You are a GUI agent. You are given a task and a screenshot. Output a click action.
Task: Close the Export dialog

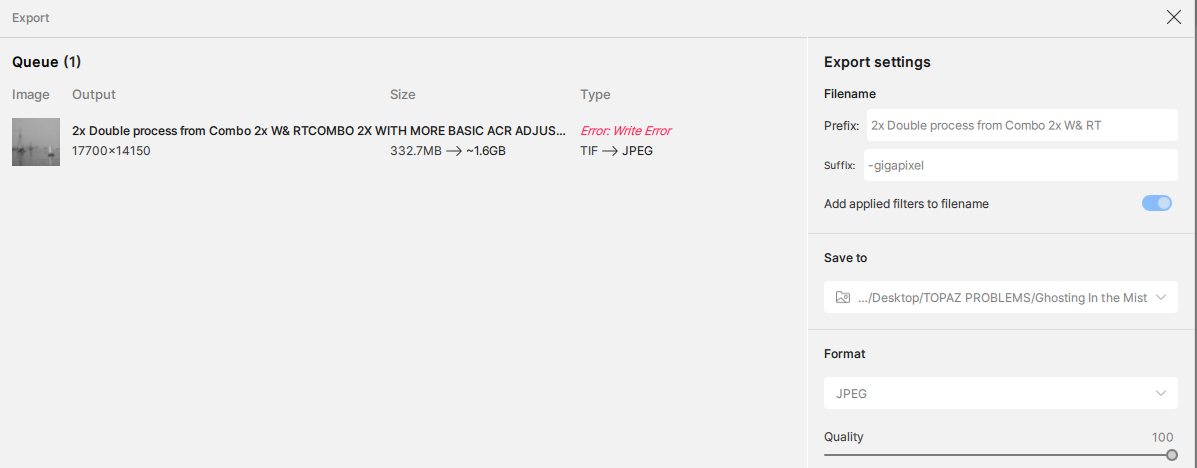click(1174, 17)
